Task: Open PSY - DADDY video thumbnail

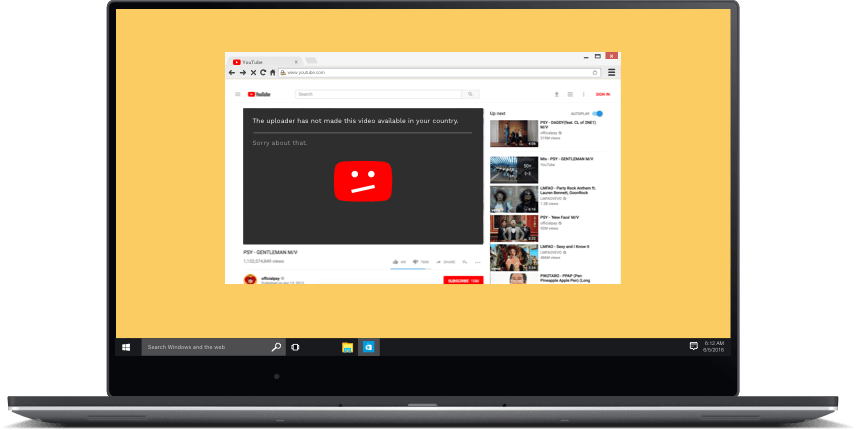Action: (514, 133)
